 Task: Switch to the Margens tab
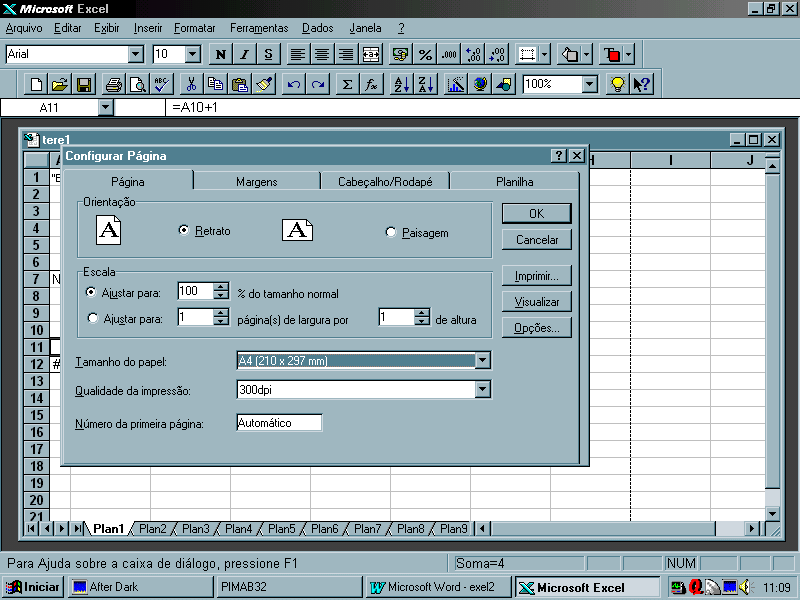[257, 182]
